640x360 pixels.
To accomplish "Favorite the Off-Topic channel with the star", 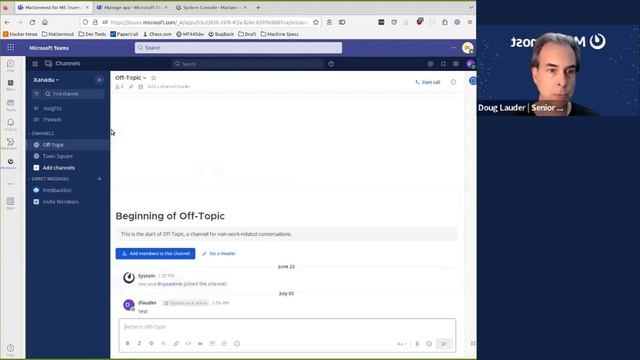I will tap(153, 78).
